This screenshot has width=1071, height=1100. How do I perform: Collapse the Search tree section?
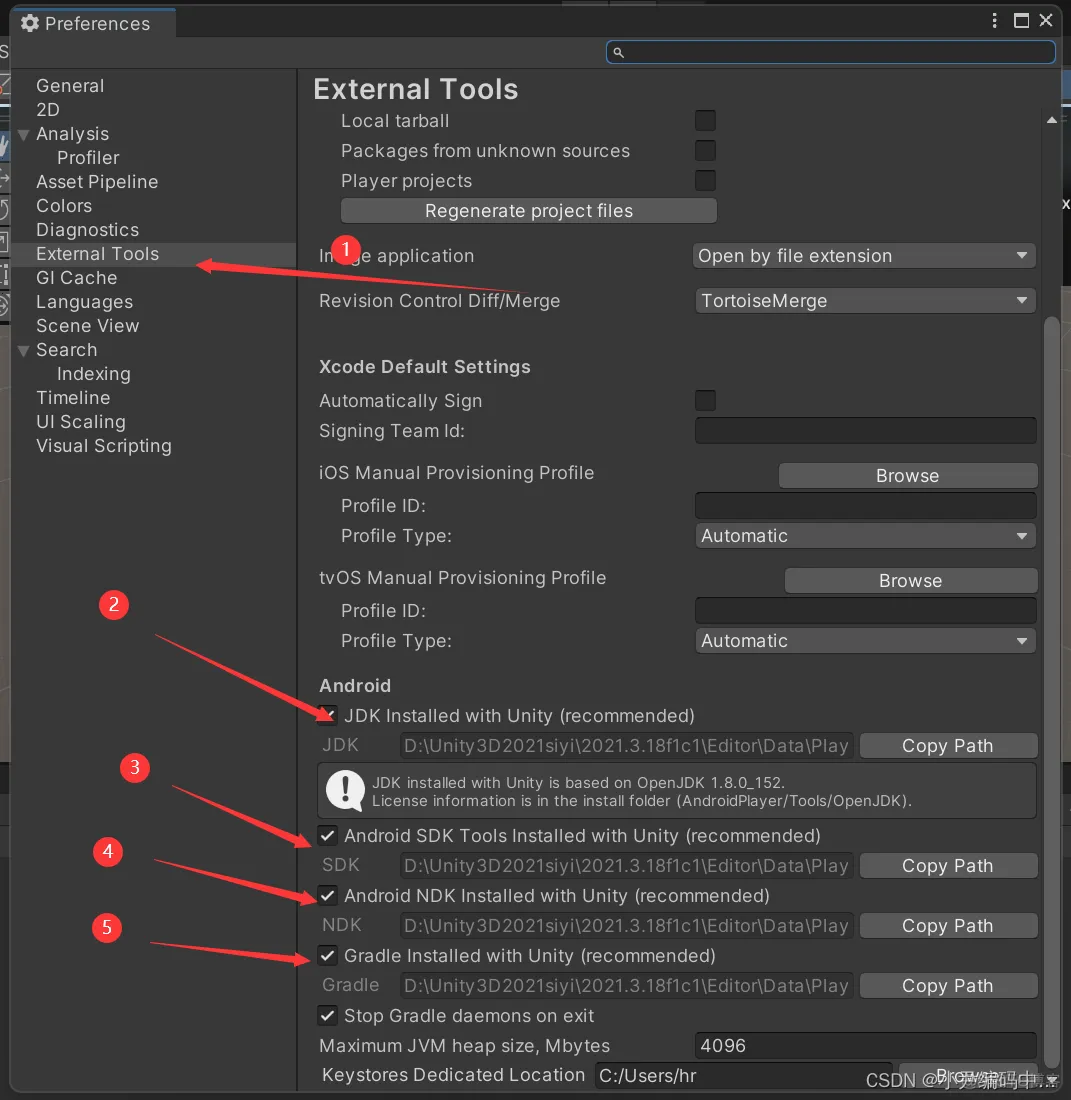tap(23, 351)
